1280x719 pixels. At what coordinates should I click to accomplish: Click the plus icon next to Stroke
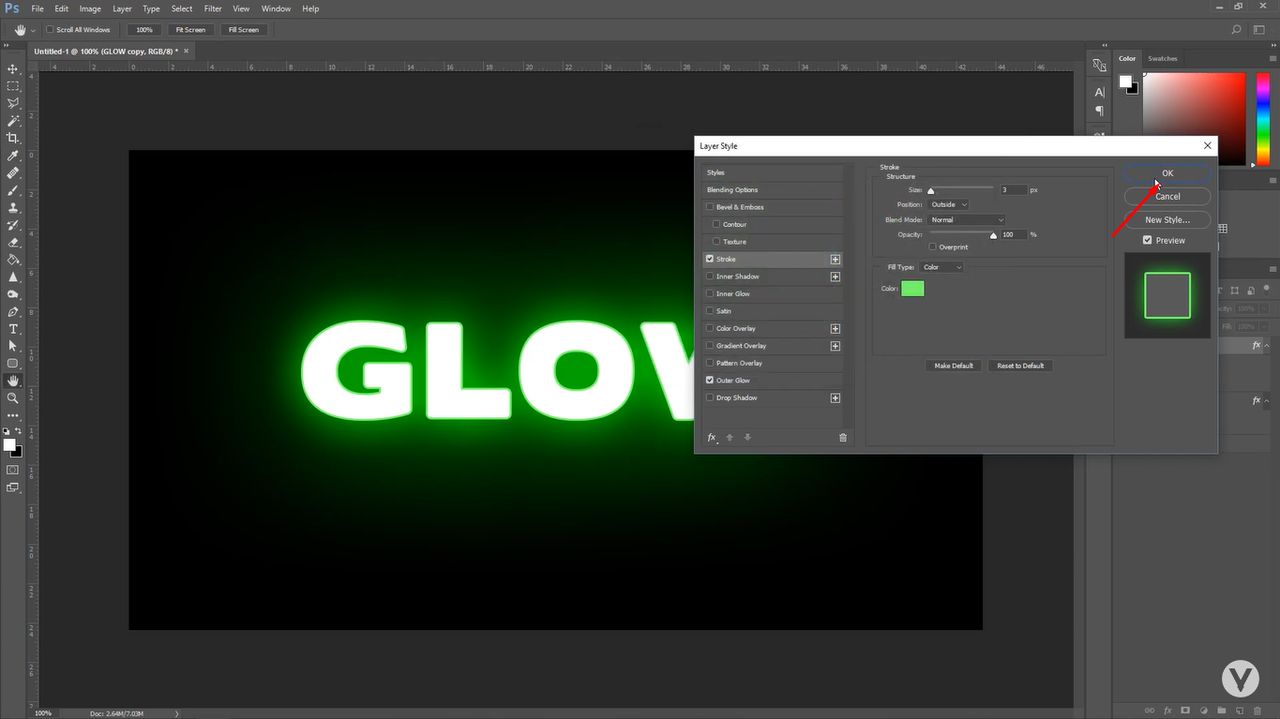[835, 259]
